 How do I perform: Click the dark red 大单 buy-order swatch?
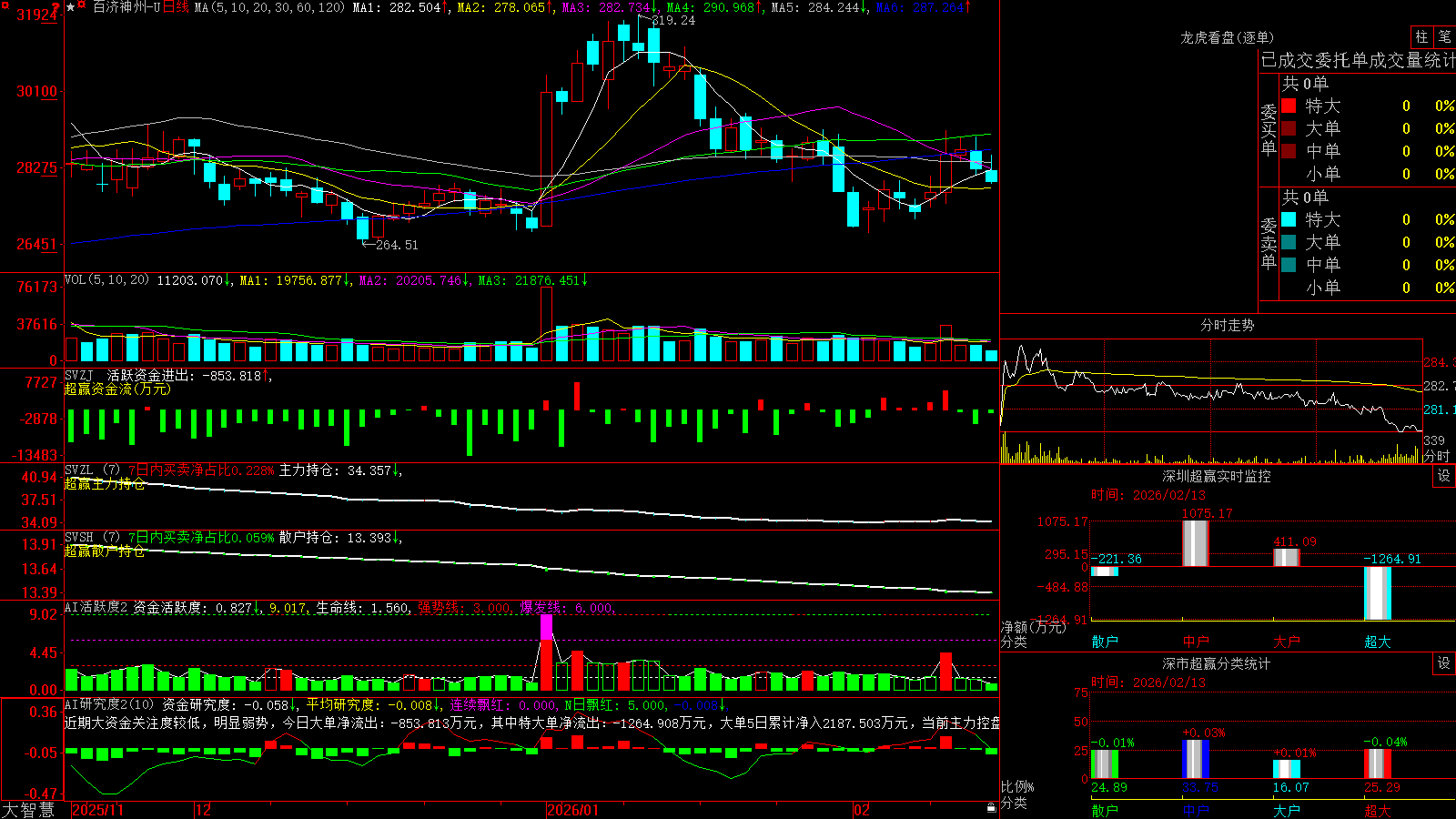click(x=1289, y=128)
